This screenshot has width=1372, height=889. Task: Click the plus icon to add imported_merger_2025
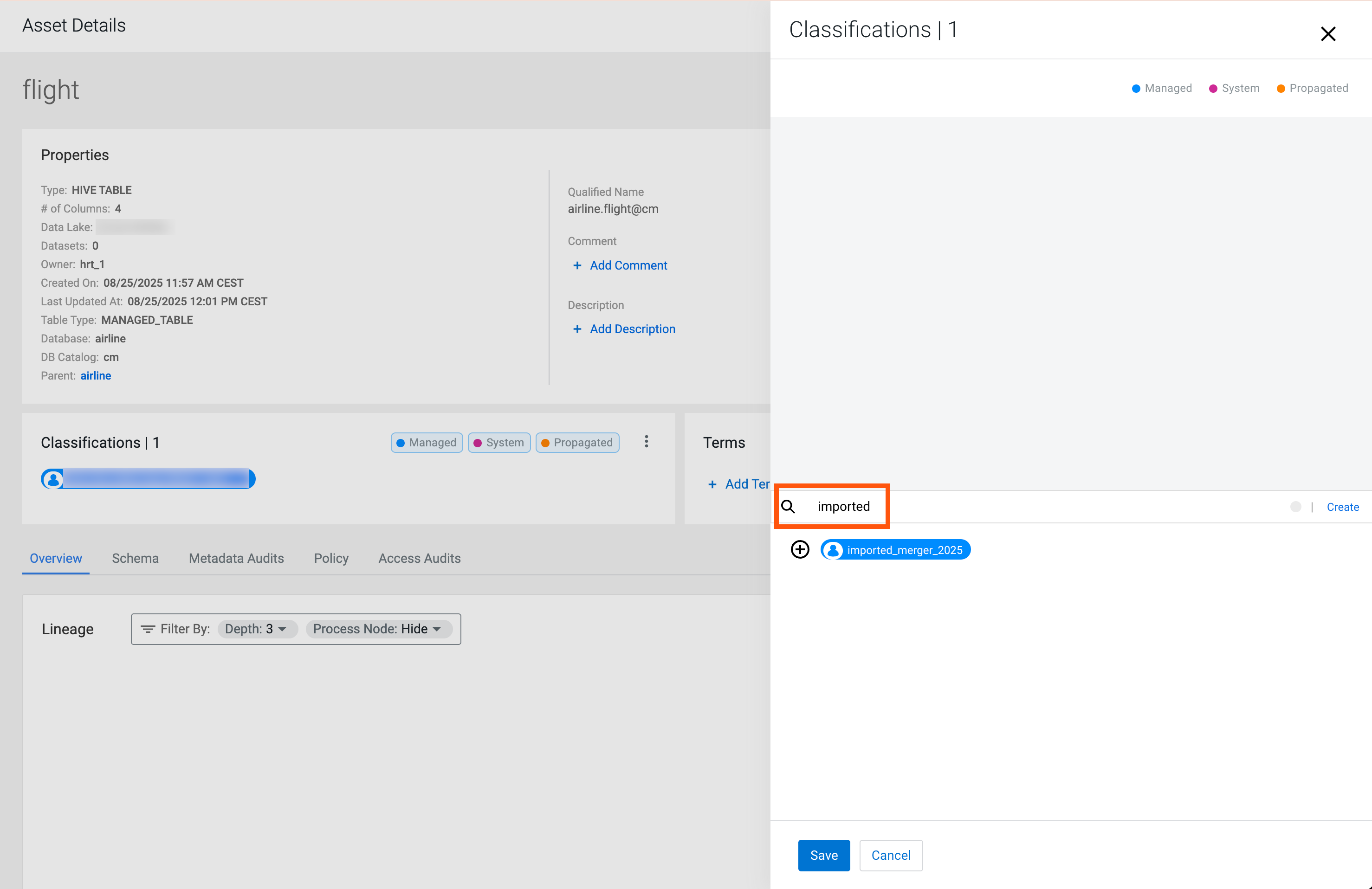click(x=800, y=550)
